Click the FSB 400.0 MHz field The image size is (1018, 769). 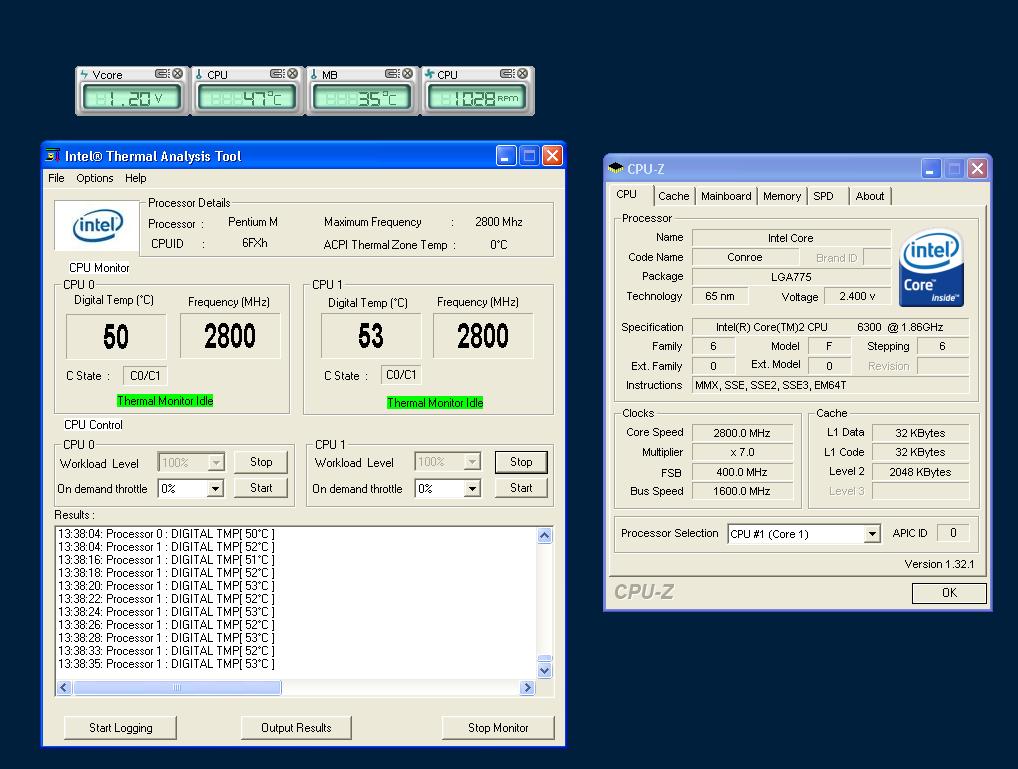click(742, 472)
